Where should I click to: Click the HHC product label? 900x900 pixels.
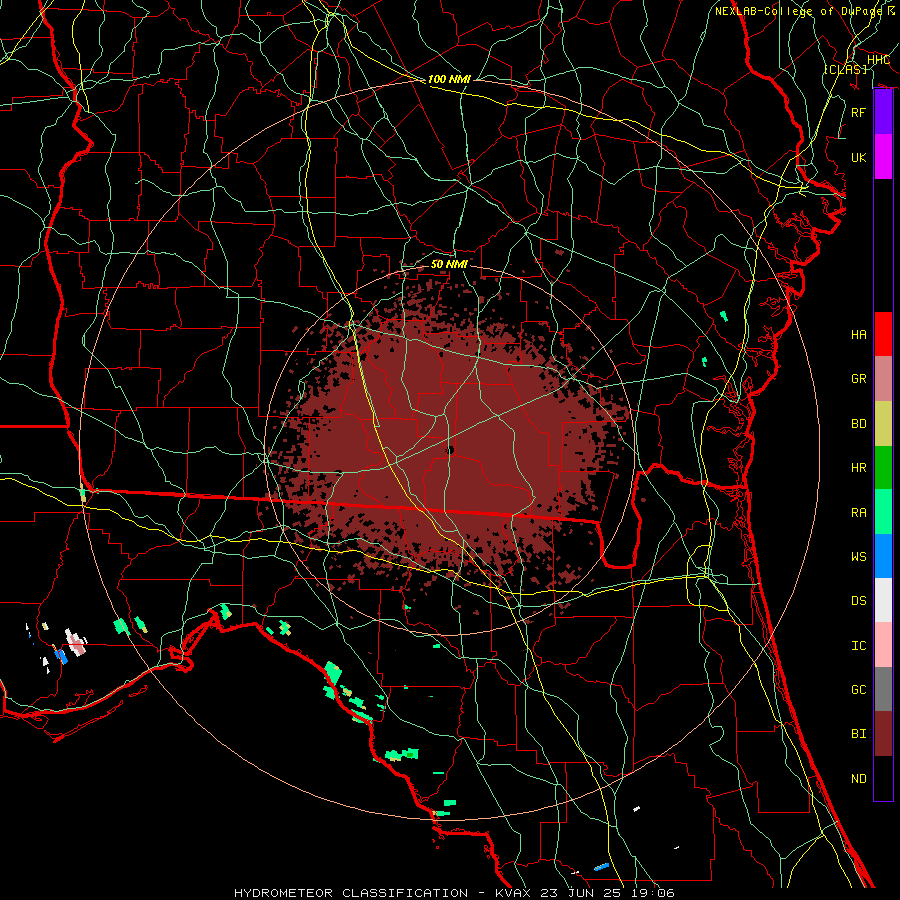coord(878,60)
